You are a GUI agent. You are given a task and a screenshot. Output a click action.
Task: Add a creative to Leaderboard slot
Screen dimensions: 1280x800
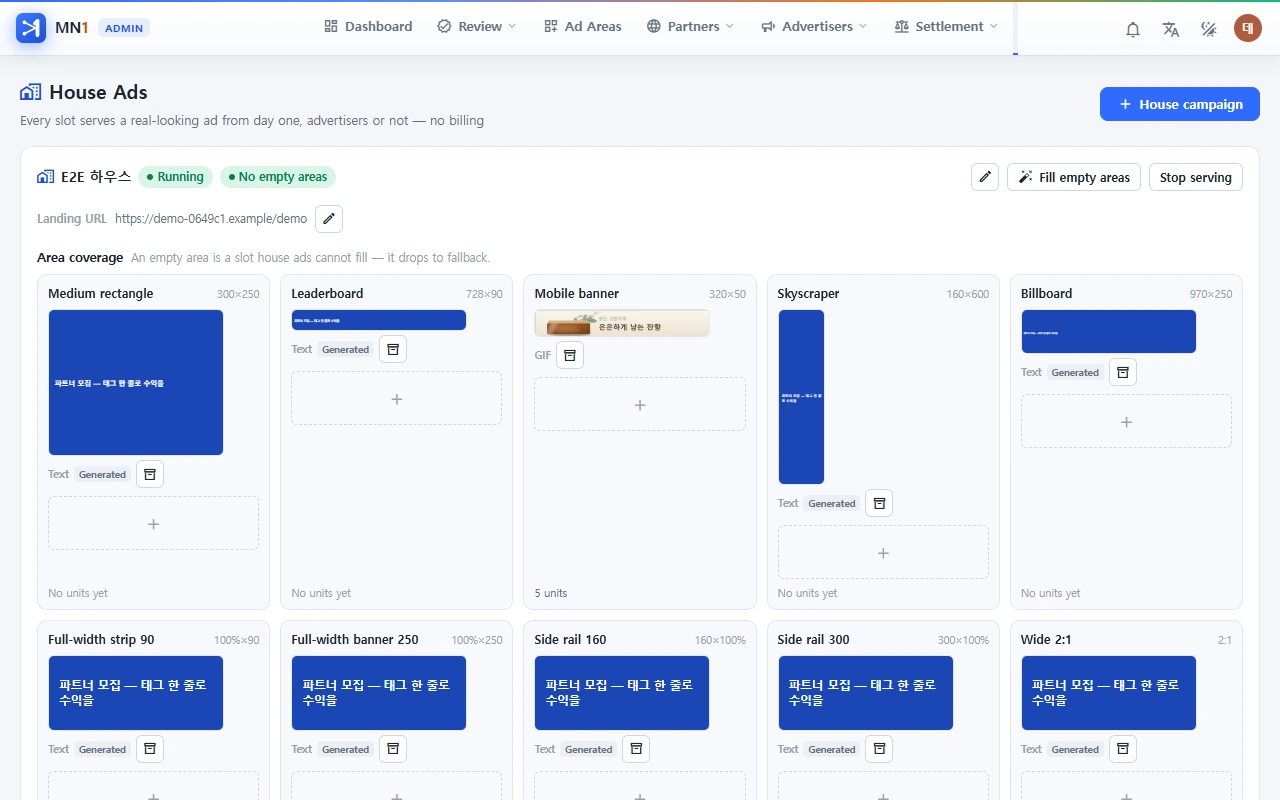click(x=396, y=398)
